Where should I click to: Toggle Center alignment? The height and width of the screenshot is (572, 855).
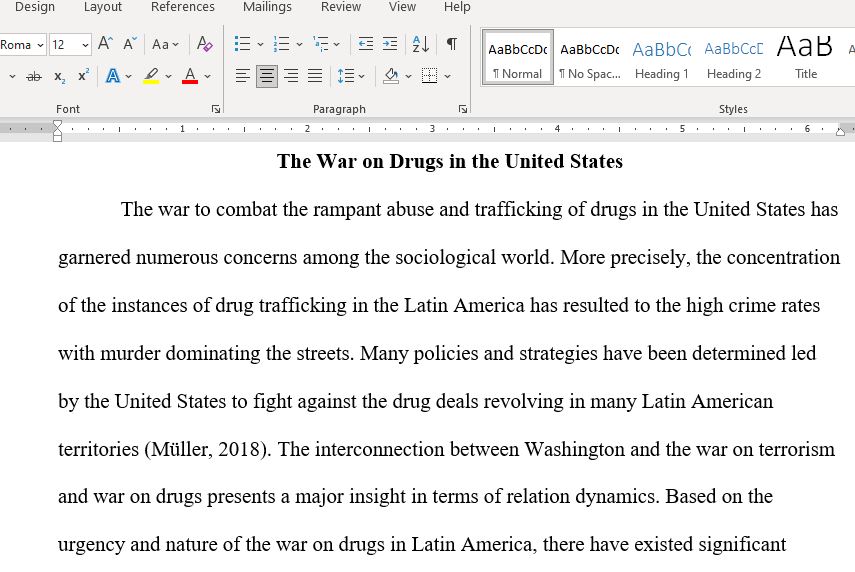(267, 76)
